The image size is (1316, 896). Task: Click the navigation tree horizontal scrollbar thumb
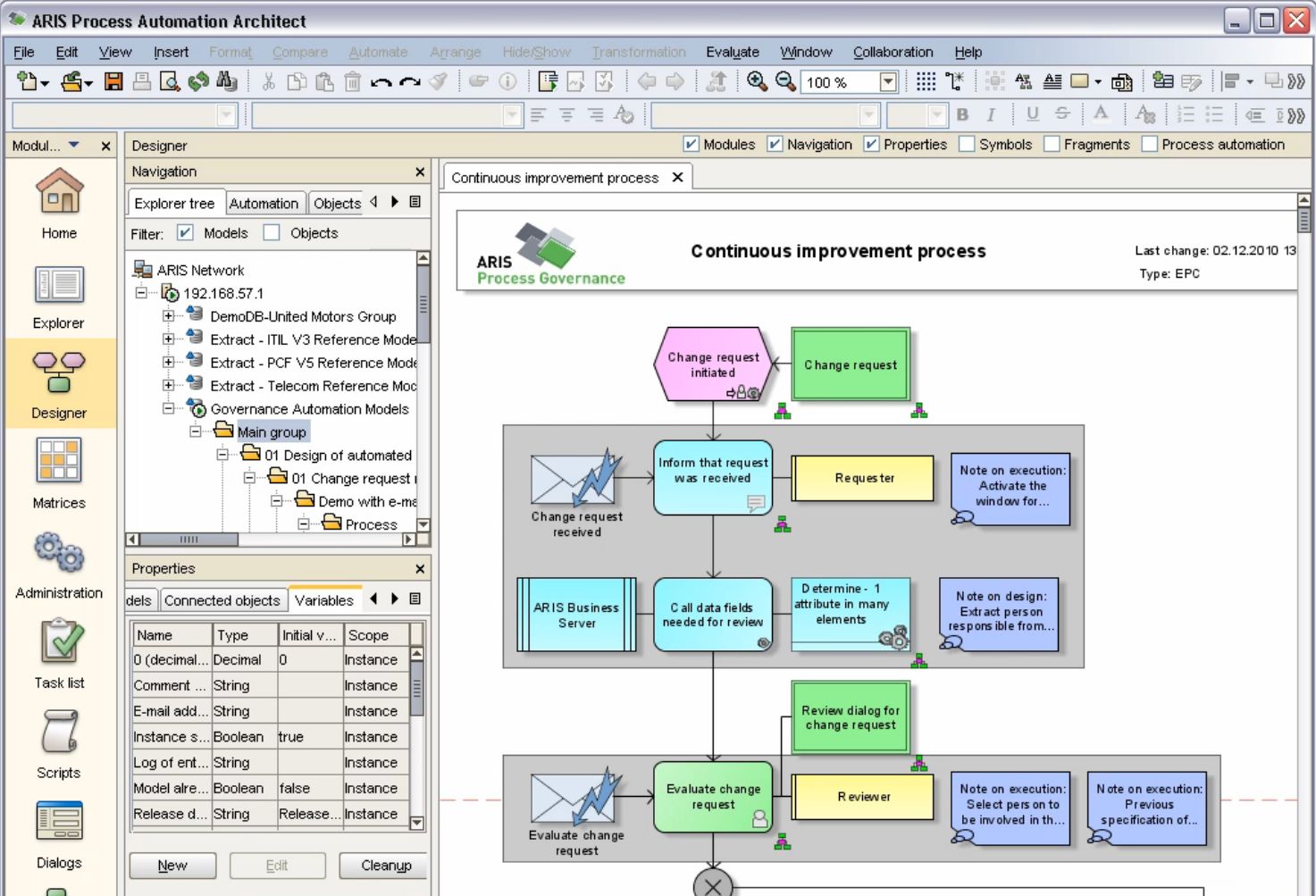[x=189, y=539]
